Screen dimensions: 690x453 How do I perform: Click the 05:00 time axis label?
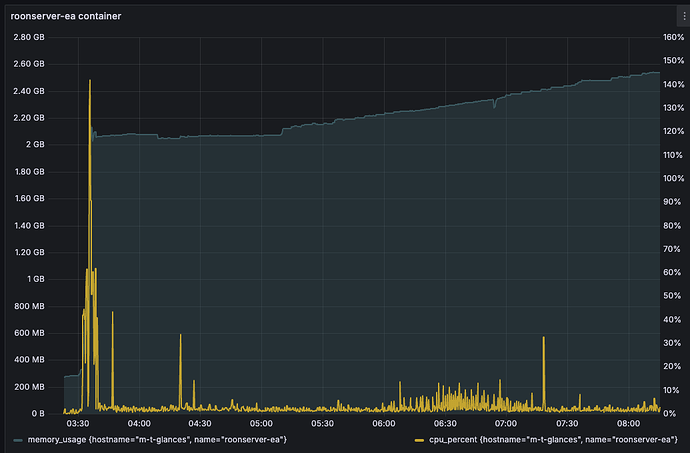261,424
